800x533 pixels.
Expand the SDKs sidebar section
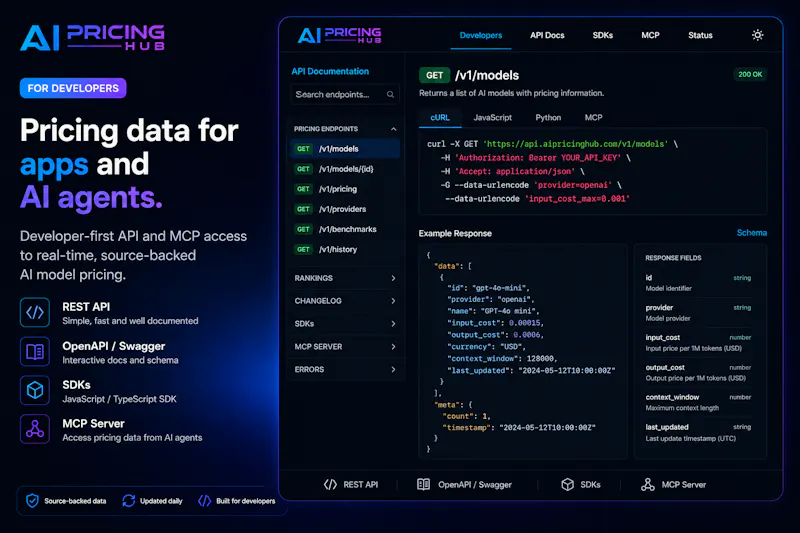pyautogui.click(x=345, y=324)
